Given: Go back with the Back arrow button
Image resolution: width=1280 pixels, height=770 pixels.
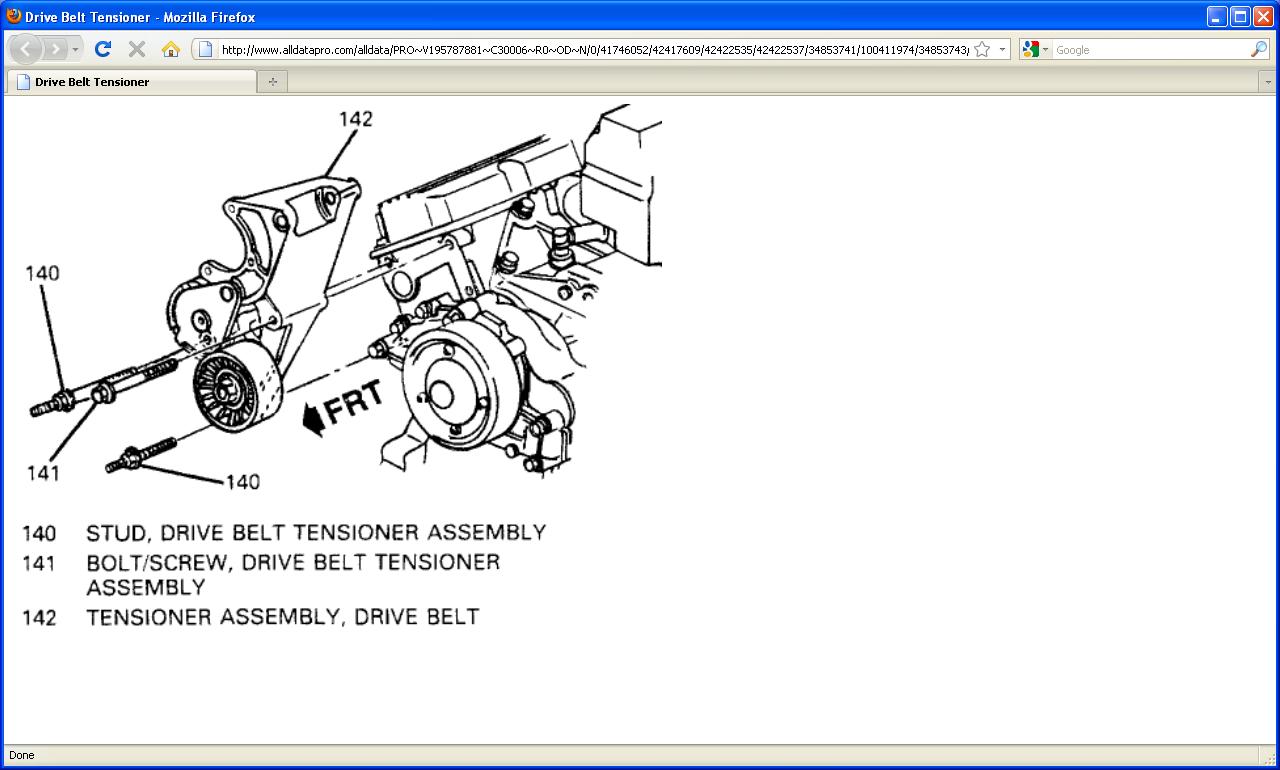Looking at the screenshot, I should (25, 49).
